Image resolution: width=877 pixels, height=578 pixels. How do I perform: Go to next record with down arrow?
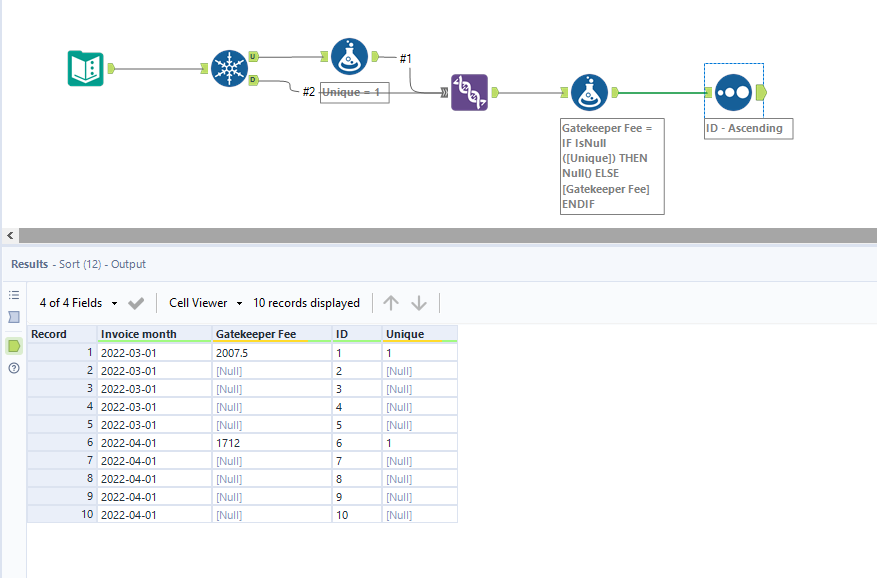coord(419,303)
